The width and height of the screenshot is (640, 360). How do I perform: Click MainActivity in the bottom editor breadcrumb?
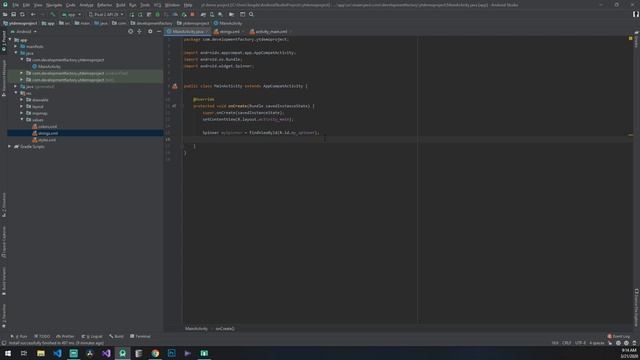pyautogui.click(x=196, y=329)
